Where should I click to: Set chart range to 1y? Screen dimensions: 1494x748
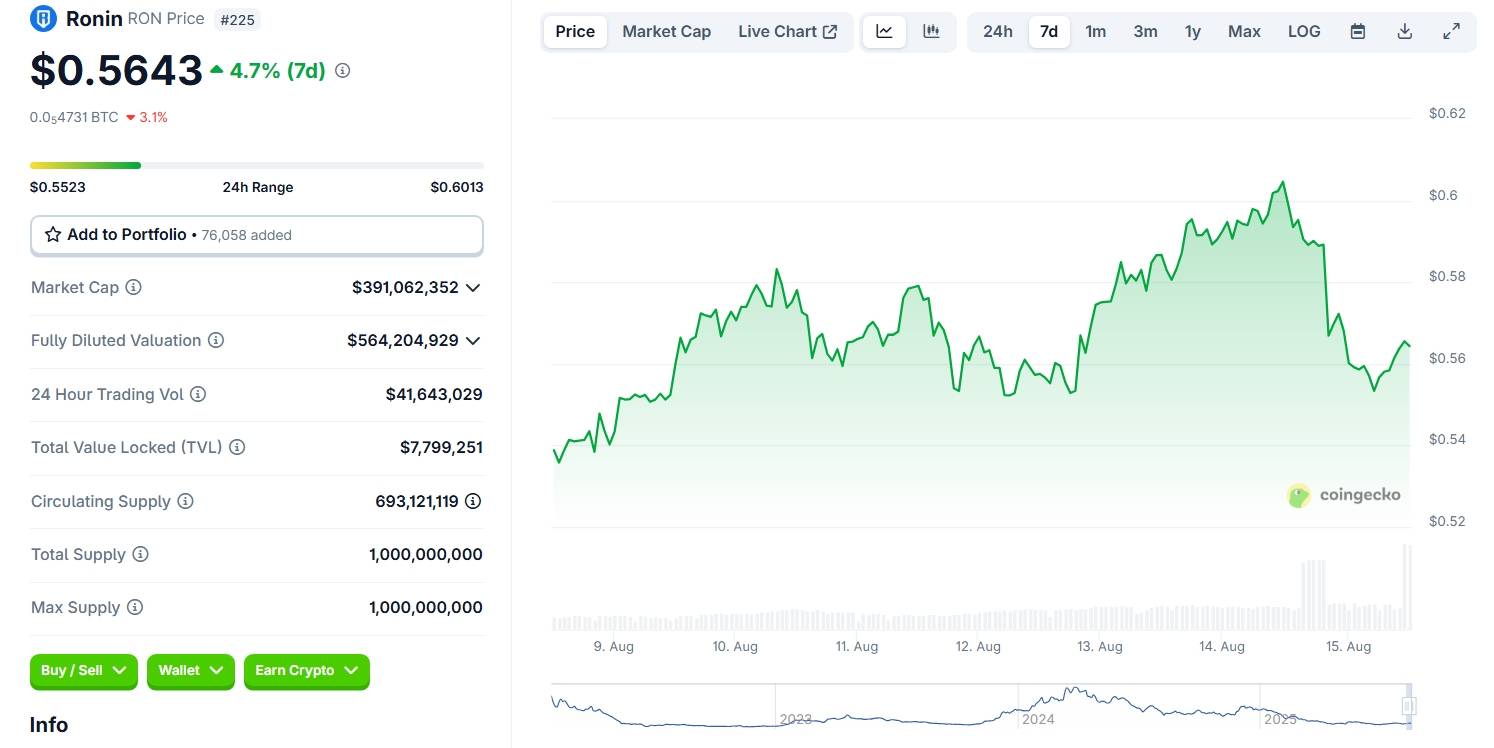[1193, 31]
